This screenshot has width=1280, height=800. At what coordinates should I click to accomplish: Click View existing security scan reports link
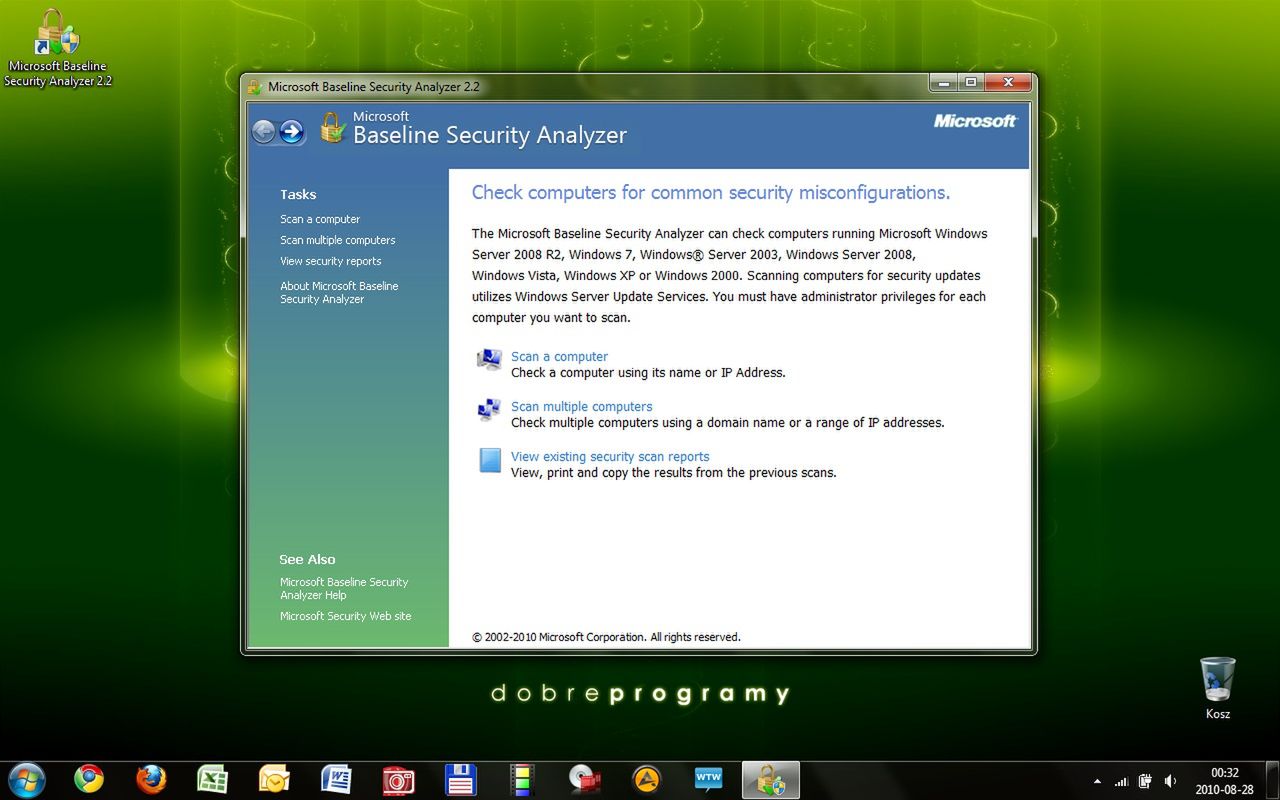click(x=610, y=456)
